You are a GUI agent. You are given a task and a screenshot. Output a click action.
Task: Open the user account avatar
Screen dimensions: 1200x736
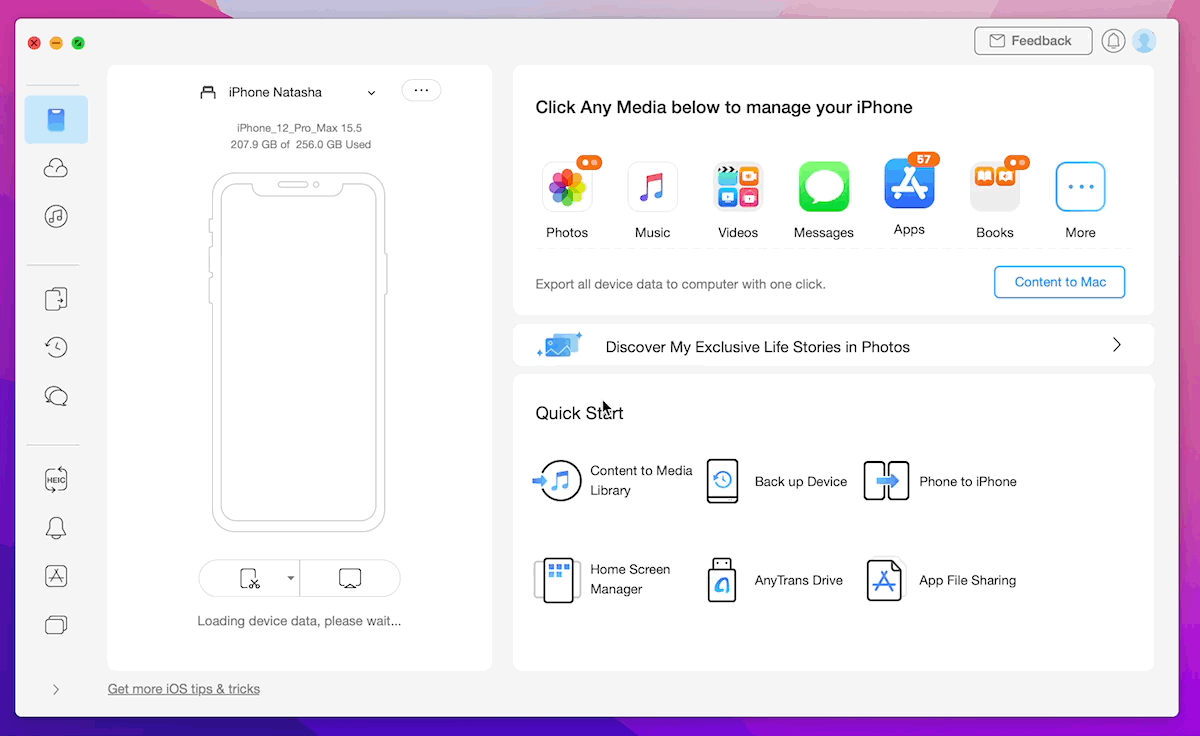point(1145,41)
